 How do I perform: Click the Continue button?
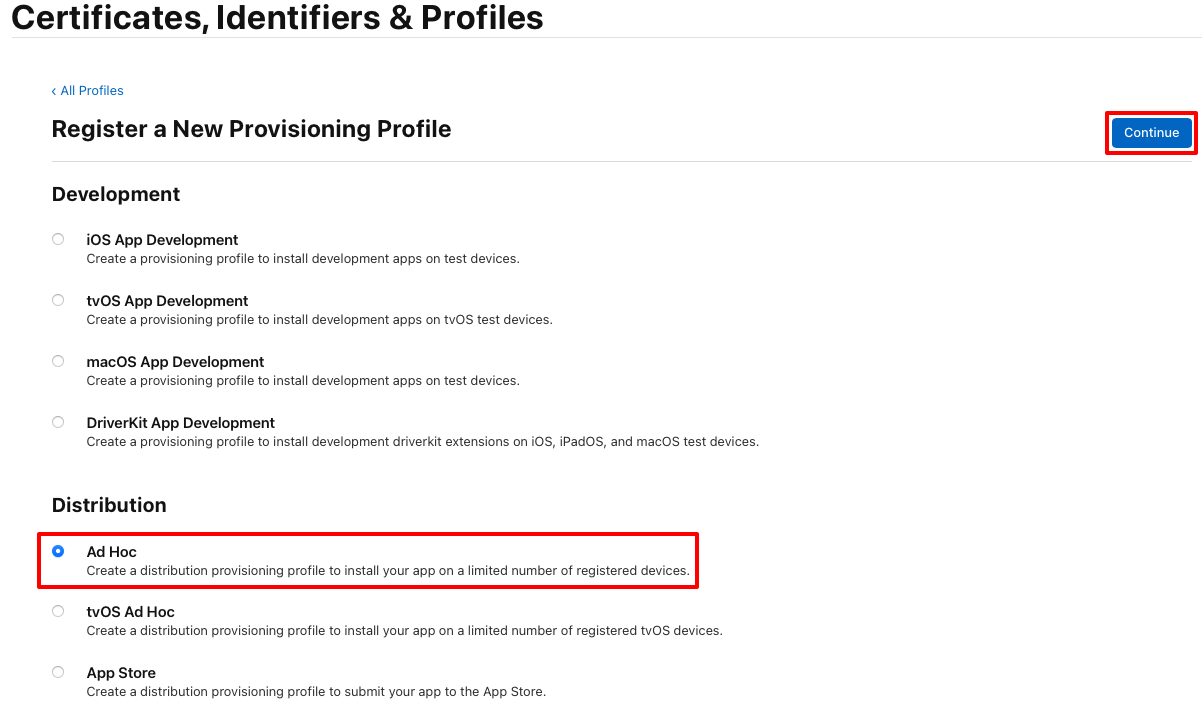point(1150,132)
